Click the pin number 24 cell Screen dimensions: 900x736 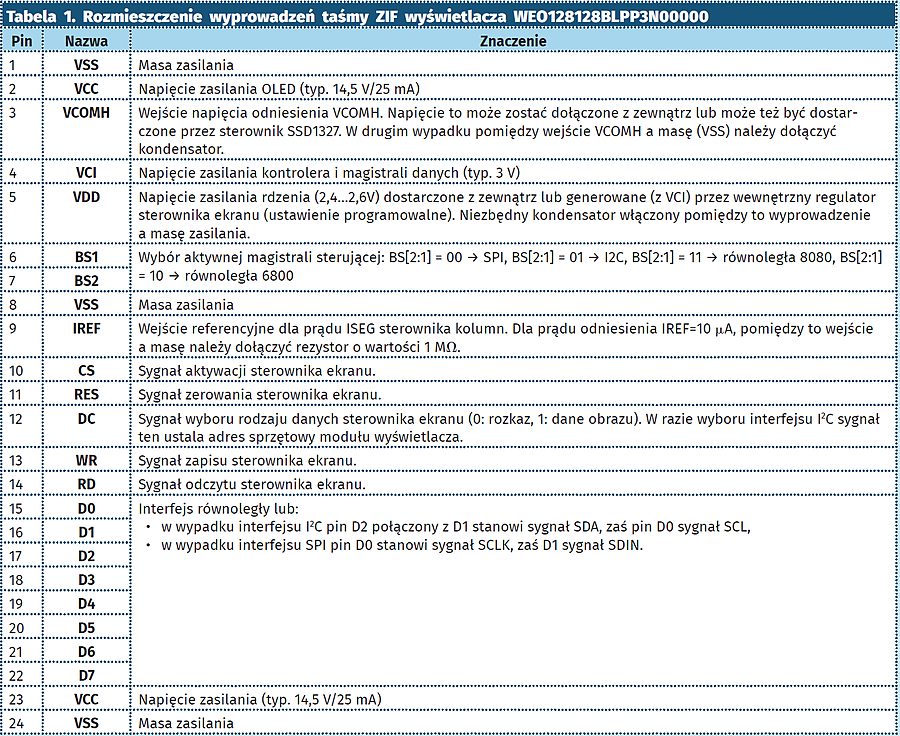(x=21, y=723)
